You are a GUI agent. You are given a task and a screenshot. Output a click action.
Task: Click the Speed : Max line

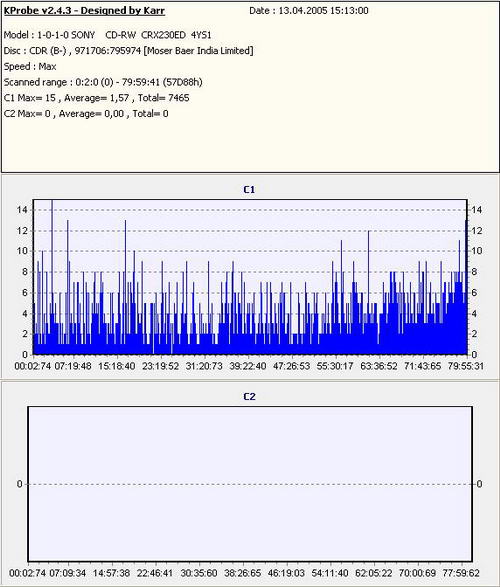click(x=30, y=67)
